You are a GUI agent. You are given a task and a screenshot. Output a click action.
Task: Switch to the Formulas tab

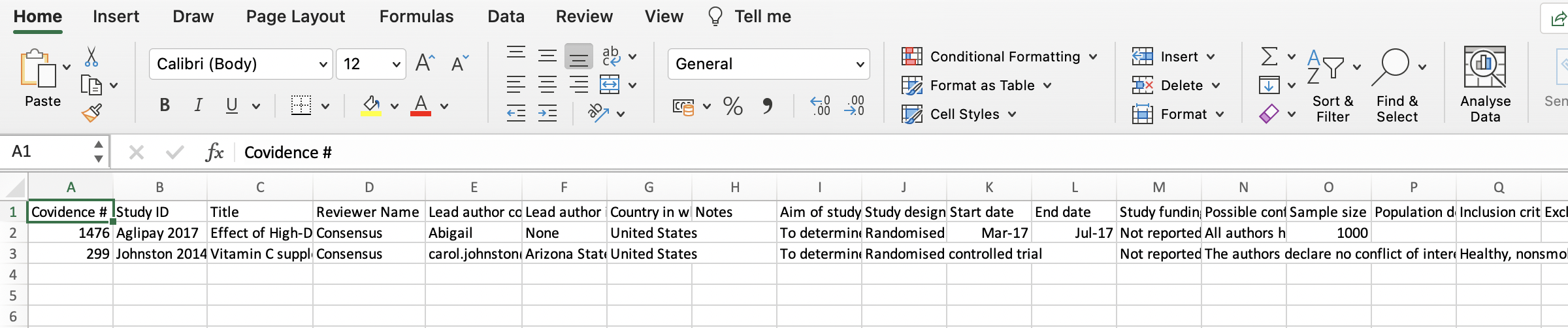pyautogui.click(x=416, y=16)
